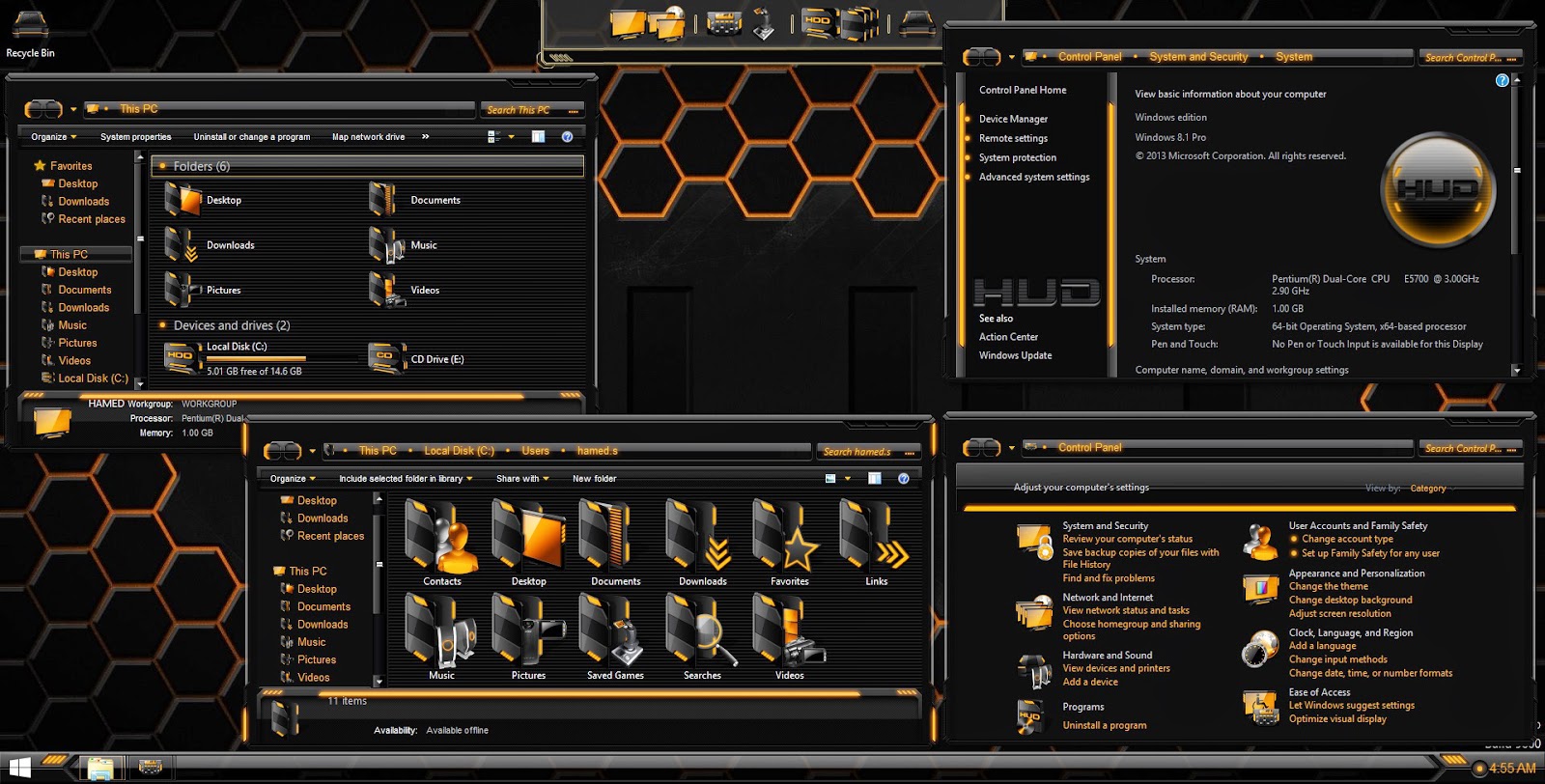Open Documents folder in This PC window

[383, 200]
